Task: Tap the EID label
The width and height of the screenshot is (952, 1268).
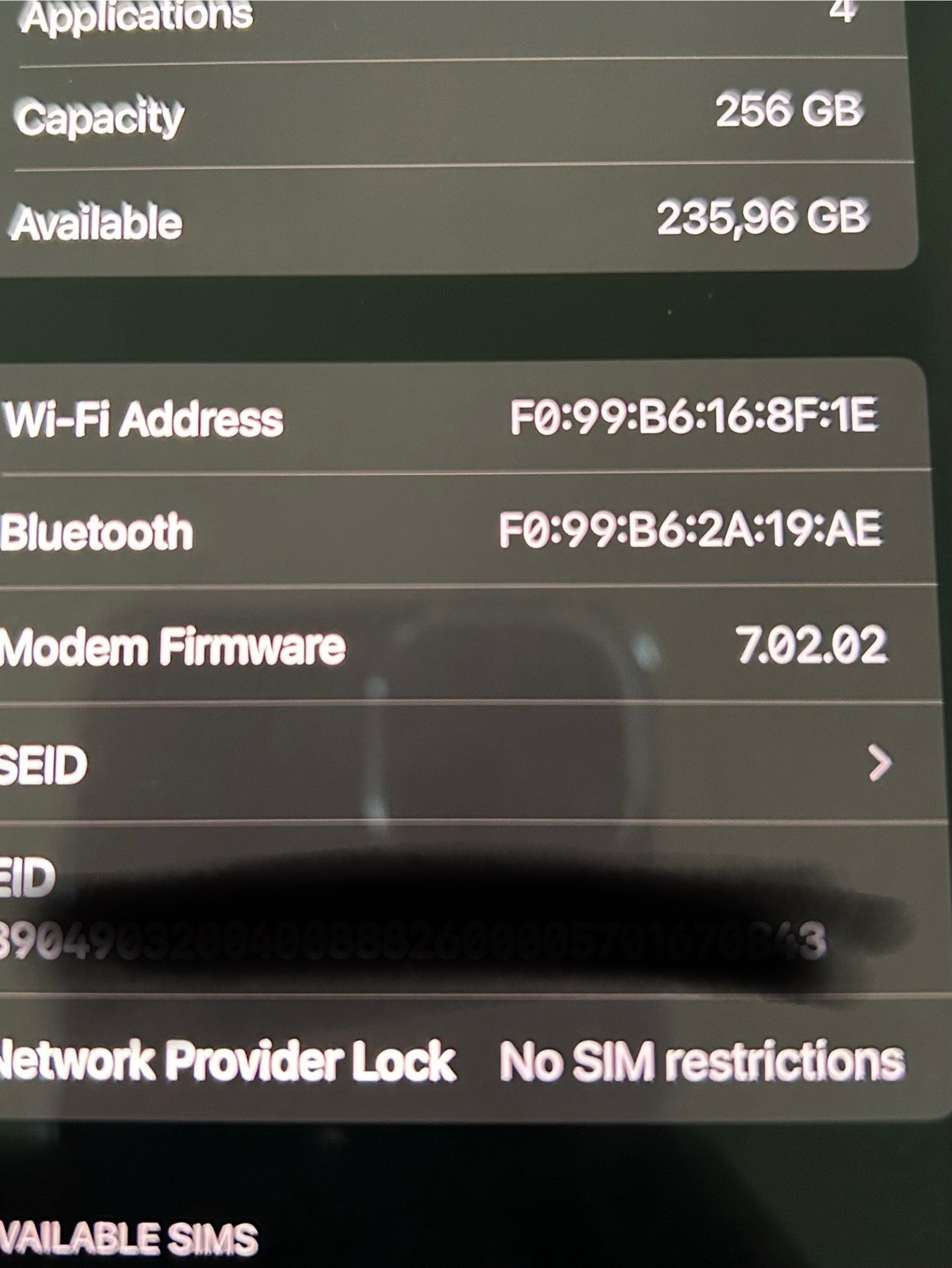Action: pos(28,878)
